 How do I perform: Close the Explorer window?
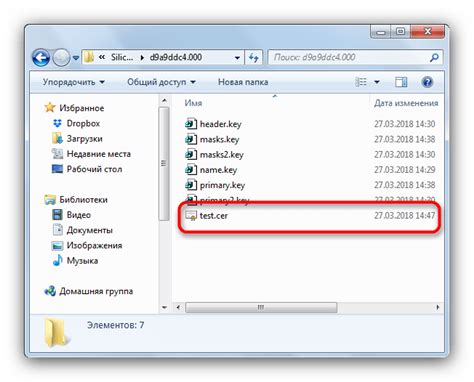[427, 32]
